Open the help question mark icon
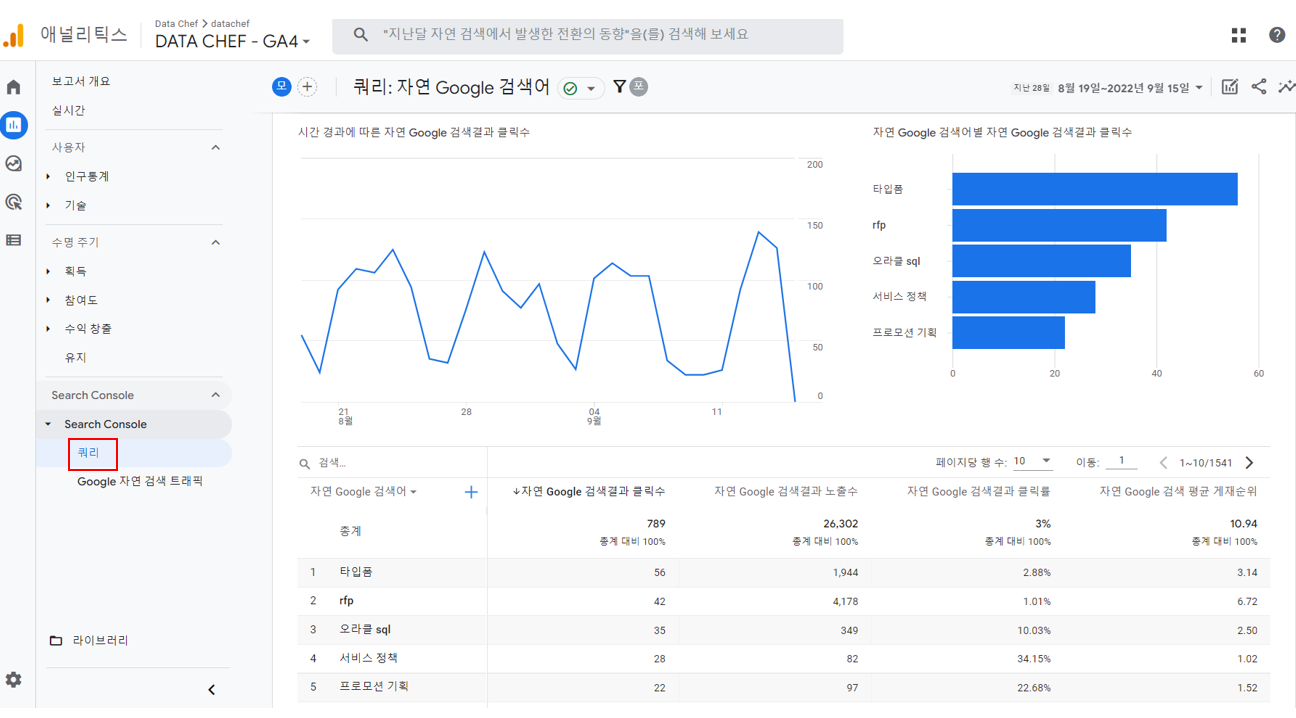This screenshot has width=1296, height=718. click(1277, 35)
